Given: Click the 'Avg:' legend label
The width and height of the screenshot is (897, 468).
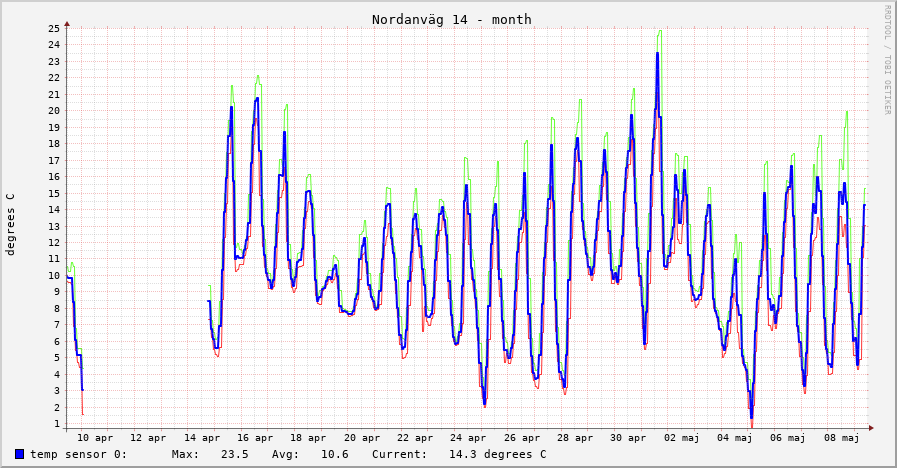Looking at the screenshot, I should pos(285,454).
